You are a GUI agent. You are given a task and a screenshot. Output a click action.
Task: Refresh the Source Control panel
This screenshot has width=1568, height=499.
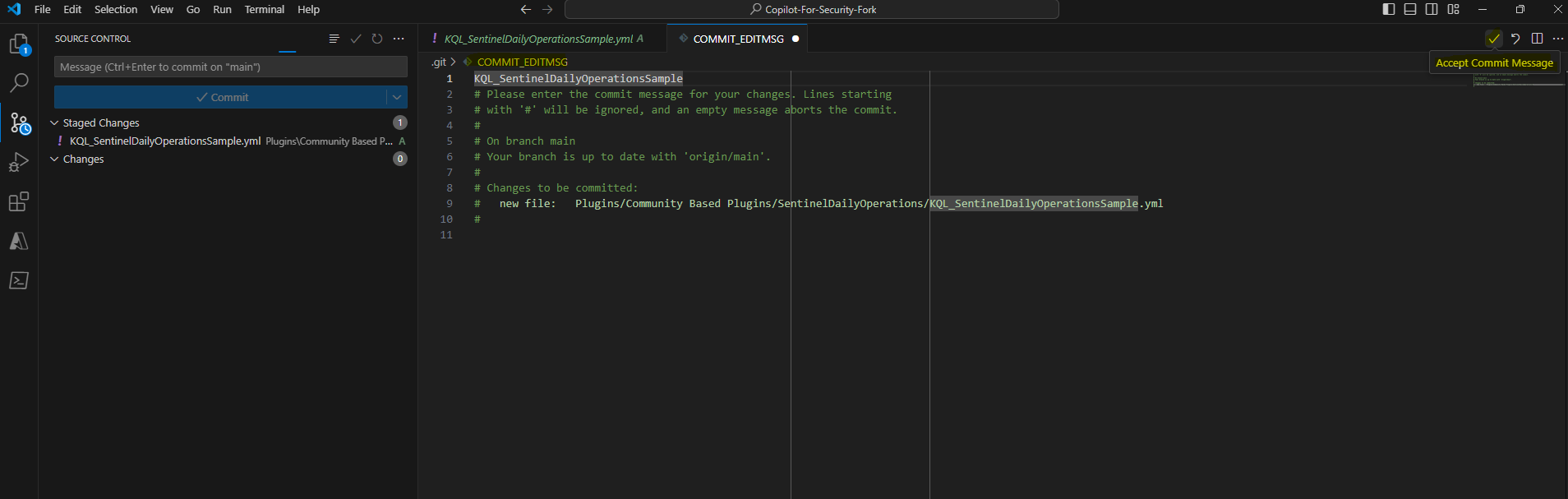point(377,39)
